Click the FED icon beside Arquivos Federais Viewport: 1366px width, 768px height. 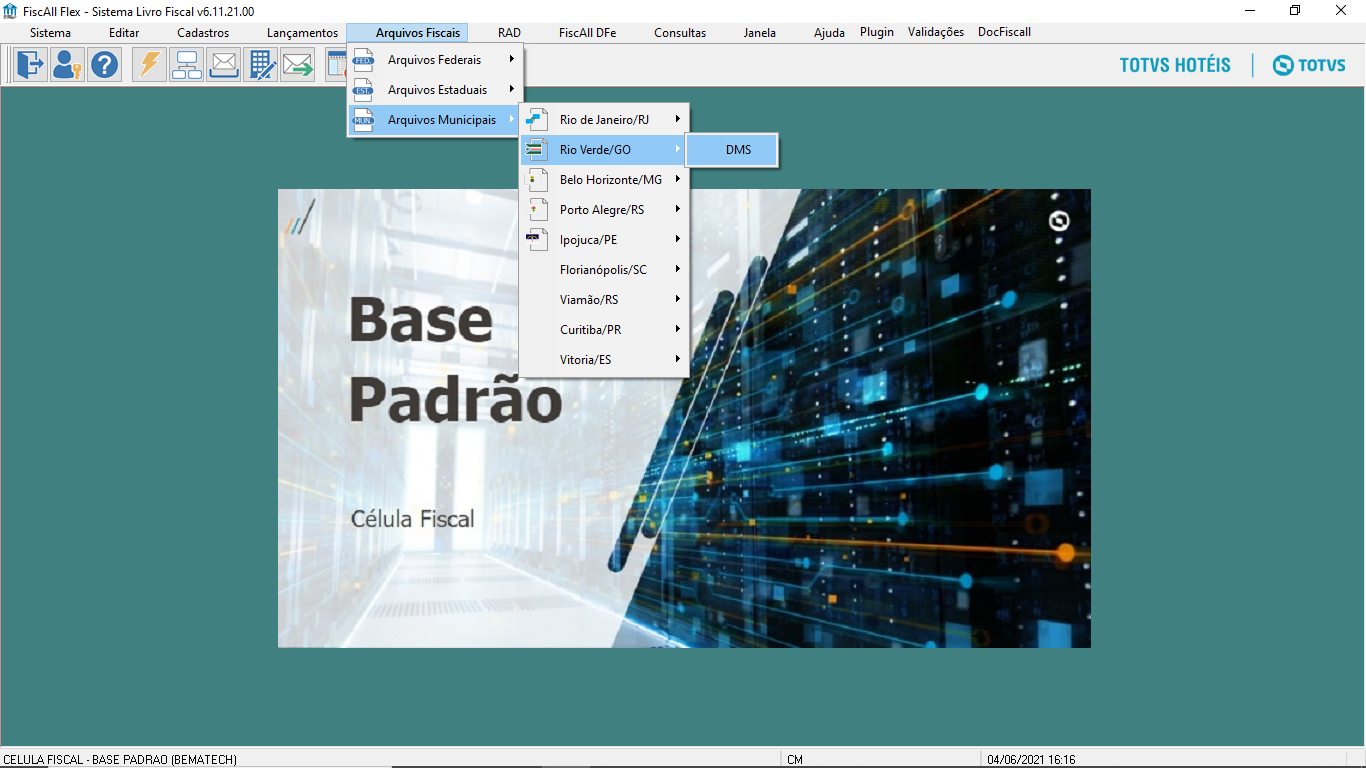[363, 60]
